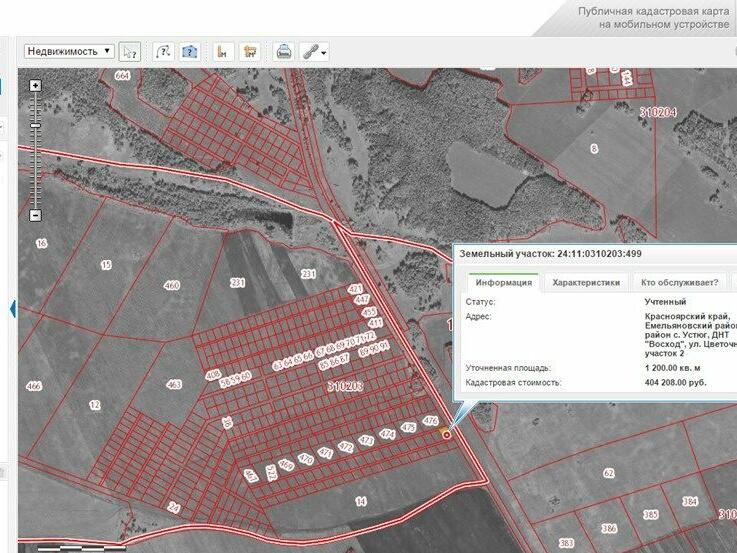Click parcel label 466 on the map
The image size is (737, 553).
[x=34, y=386]
